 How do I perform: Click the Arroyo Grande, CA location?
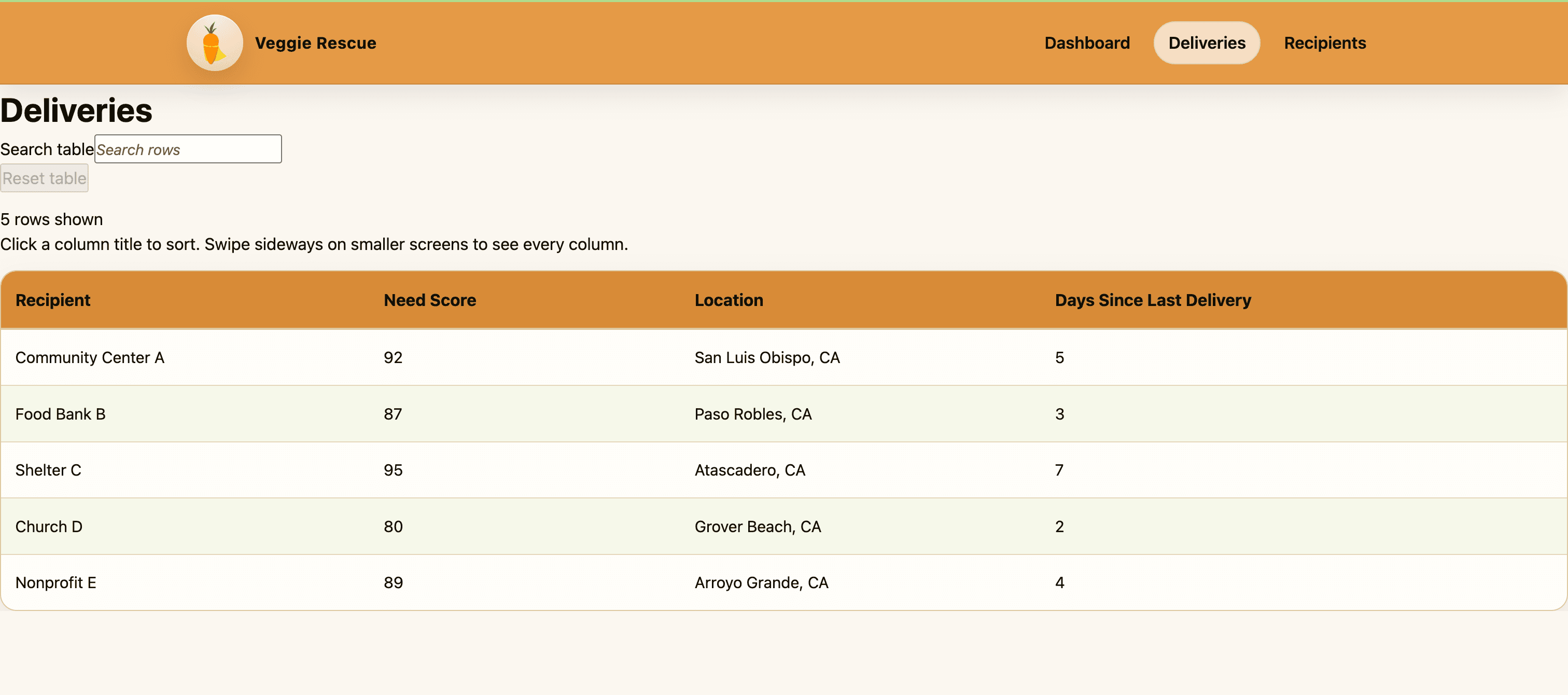[762, 583]
